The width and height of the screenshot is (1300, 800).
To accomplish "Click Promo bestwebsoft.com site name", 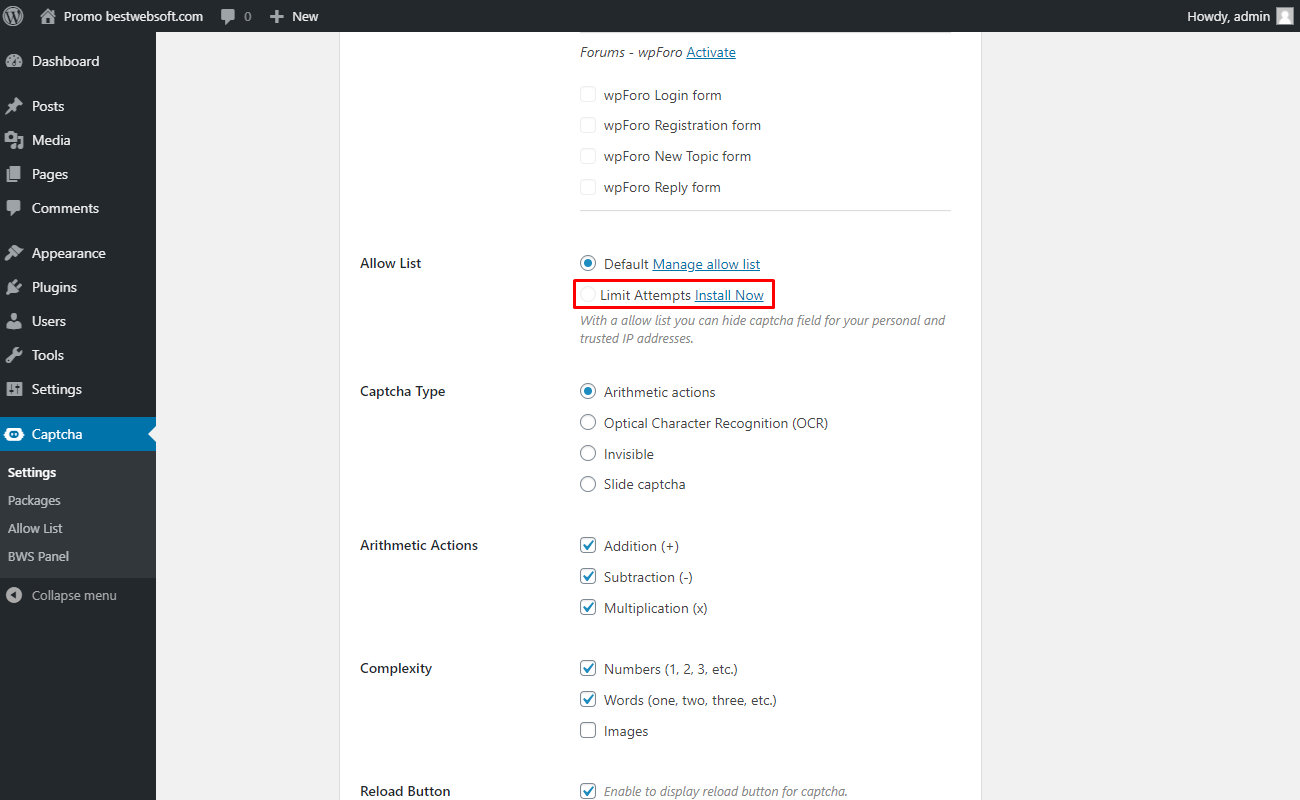I will [x=133, y=16].
